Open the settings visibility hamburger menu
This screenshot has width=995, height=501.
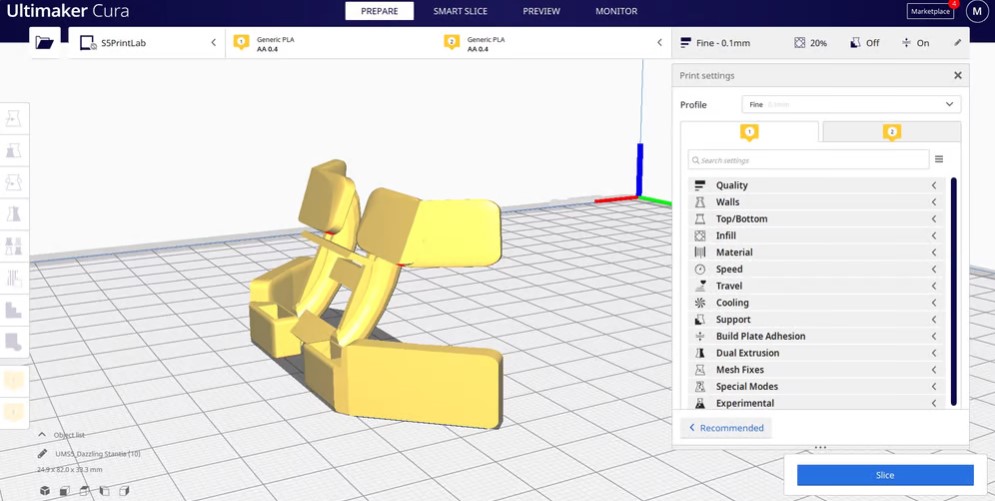[x=939, y=159]
